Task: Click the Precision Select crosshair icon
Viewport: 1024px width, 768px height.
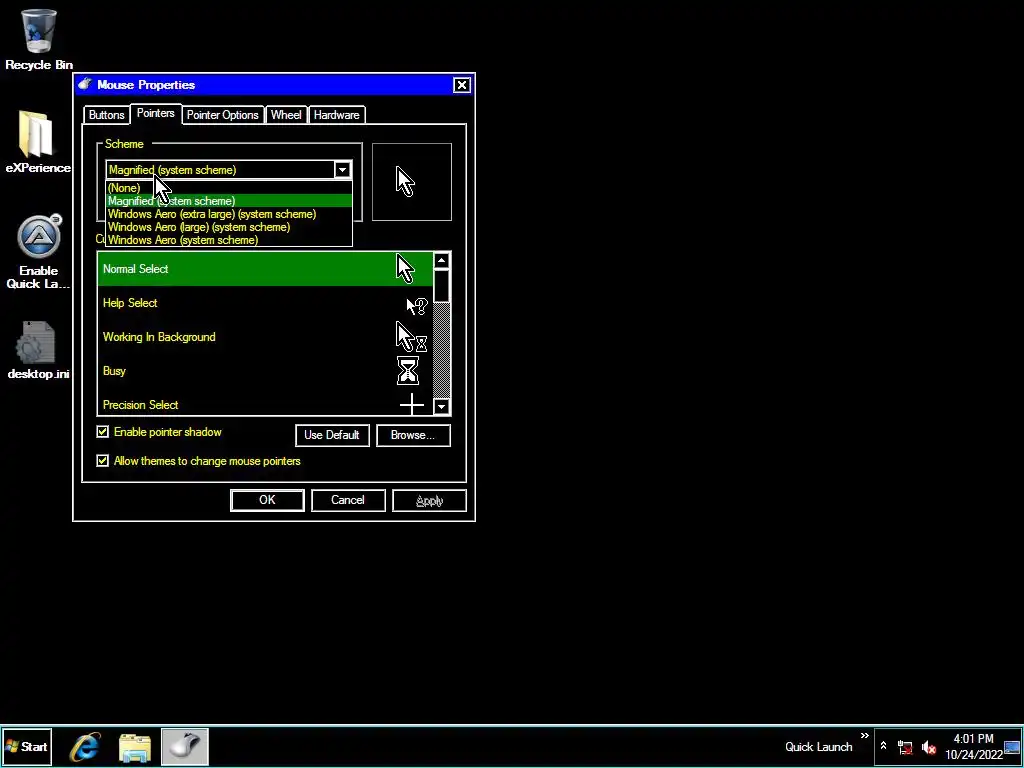Action: [411, 405]
